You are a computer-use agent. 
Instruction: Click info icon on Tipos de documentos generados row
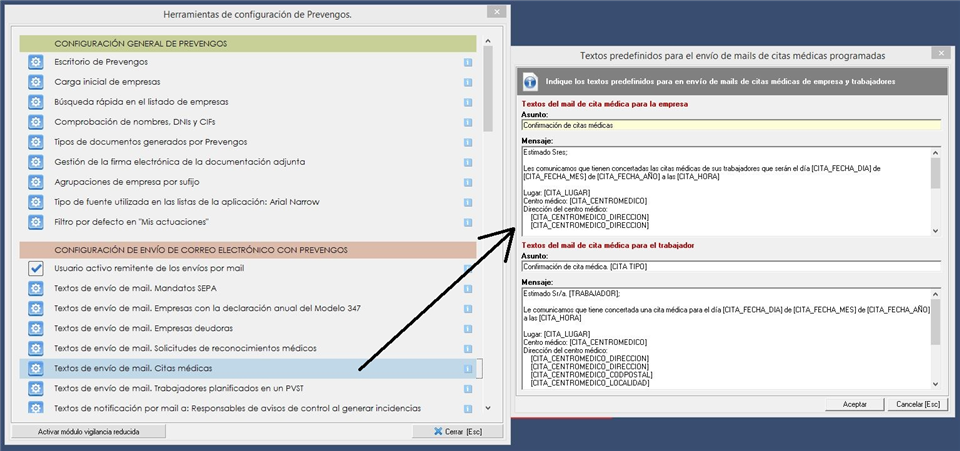(468, 142)
